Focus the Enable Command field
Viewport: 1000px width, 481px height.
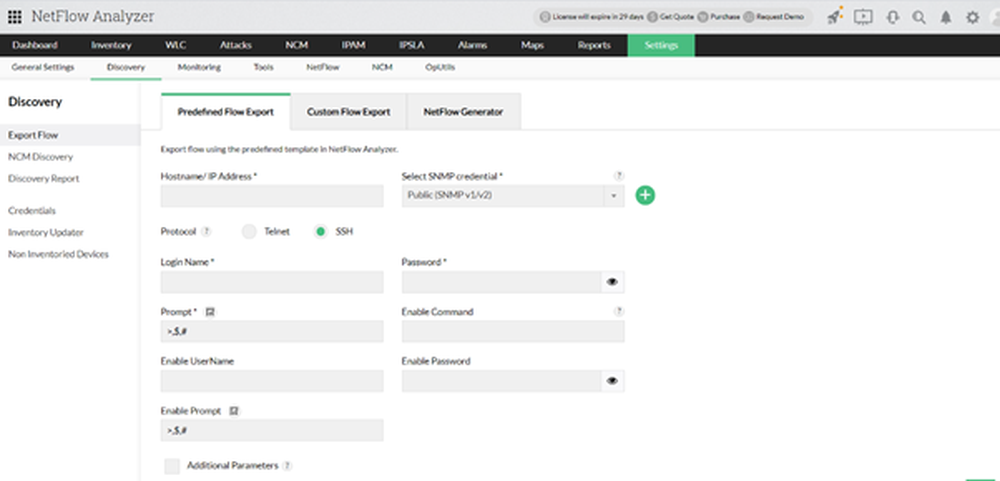[x=513, y=332]
